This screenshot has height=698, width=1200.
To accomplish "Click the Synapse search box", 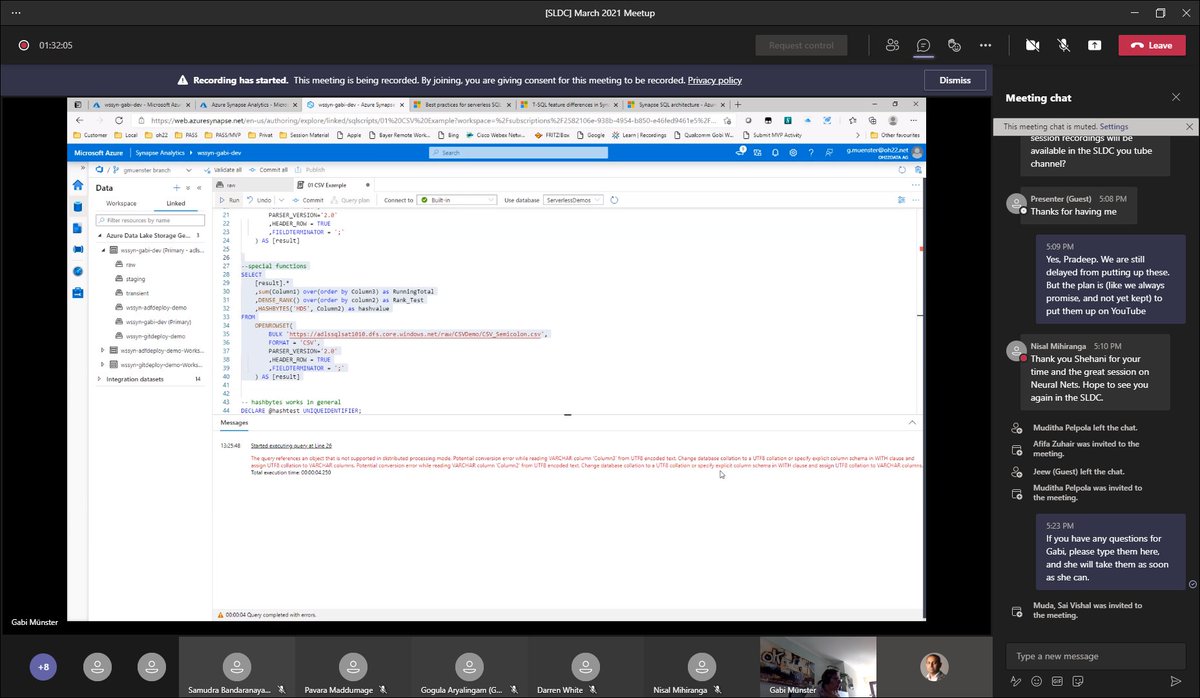I will coord(517,152).
